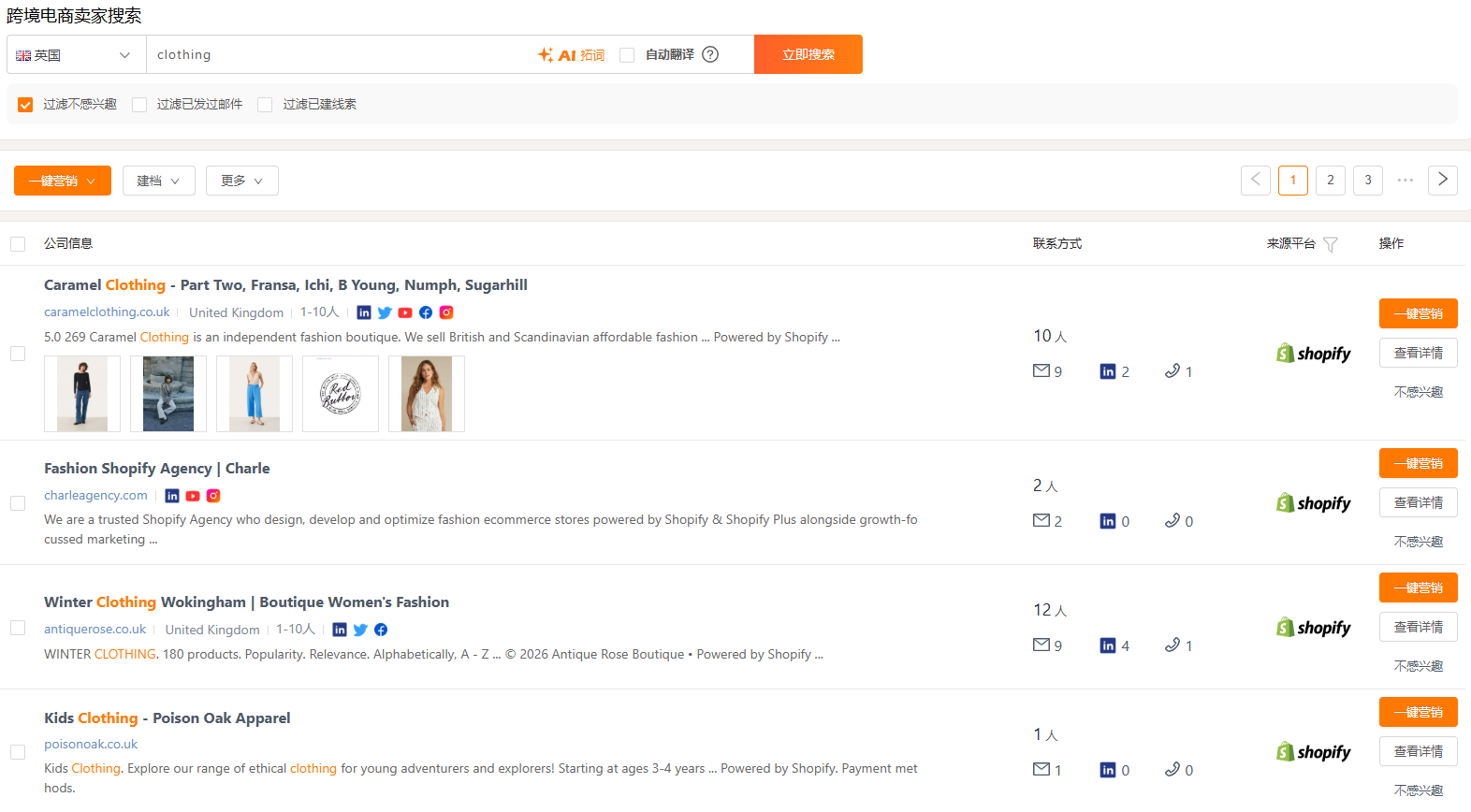Enable 过滤已发过邮件 checkbox
Viewport: 1471px width, 812px height.
(139, 105)
